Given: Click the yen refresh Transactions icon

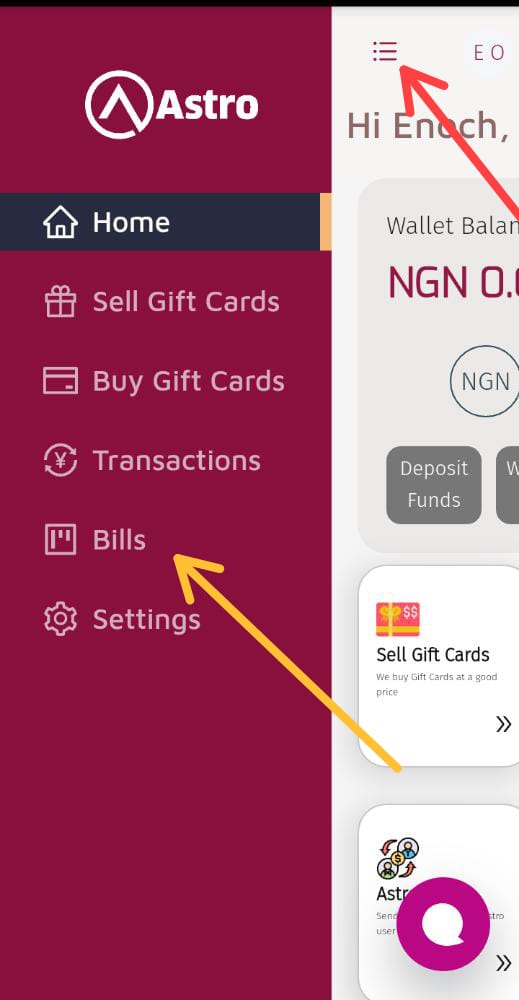Looking at the screenshot, I should click(61, 460).
